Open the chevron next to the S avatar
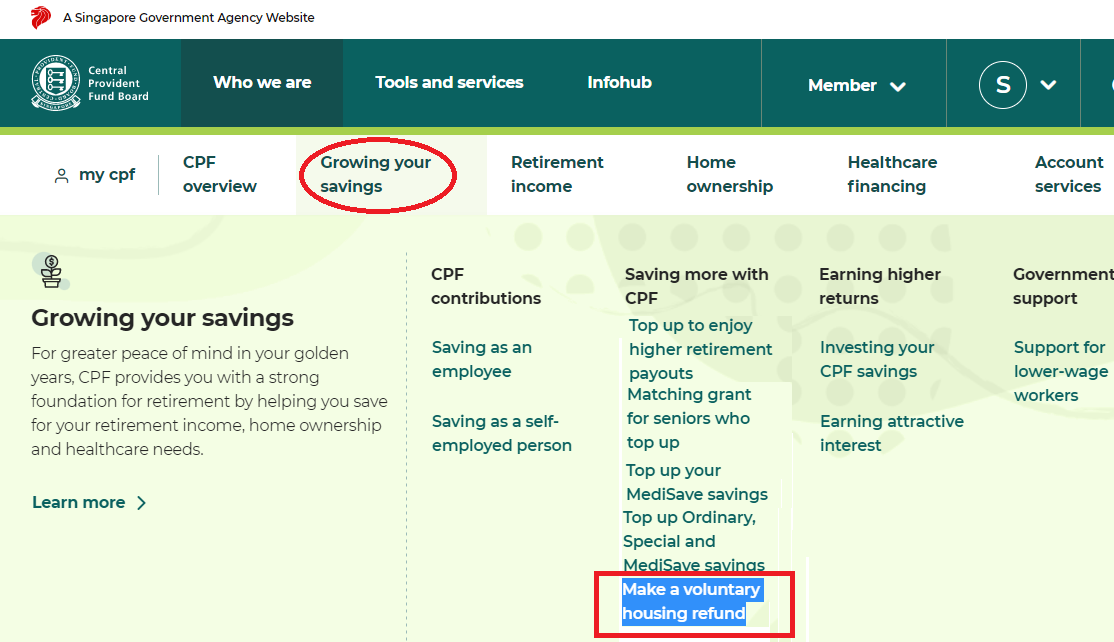This screenshot has width=1114, height=642. (x=1046, y=86)
